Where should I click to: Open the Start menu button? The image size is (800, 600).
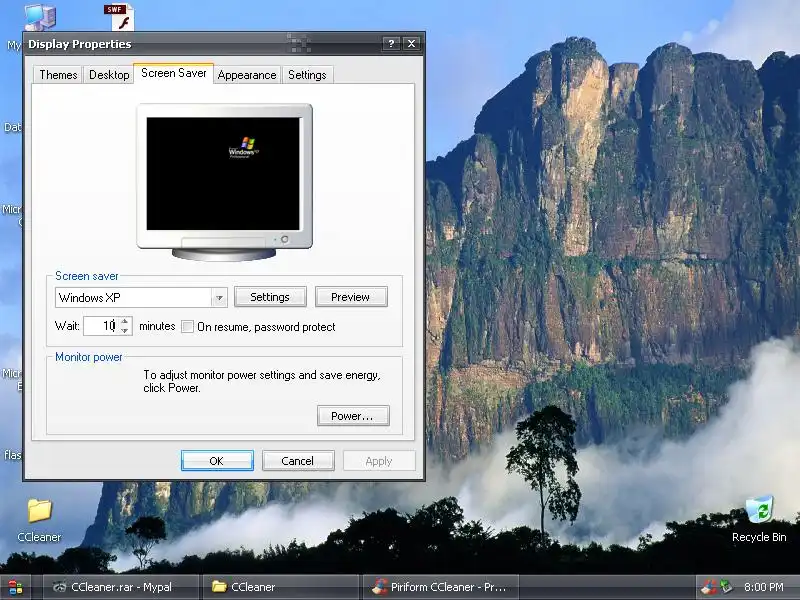pyautogui.click(x=15, y=587)
